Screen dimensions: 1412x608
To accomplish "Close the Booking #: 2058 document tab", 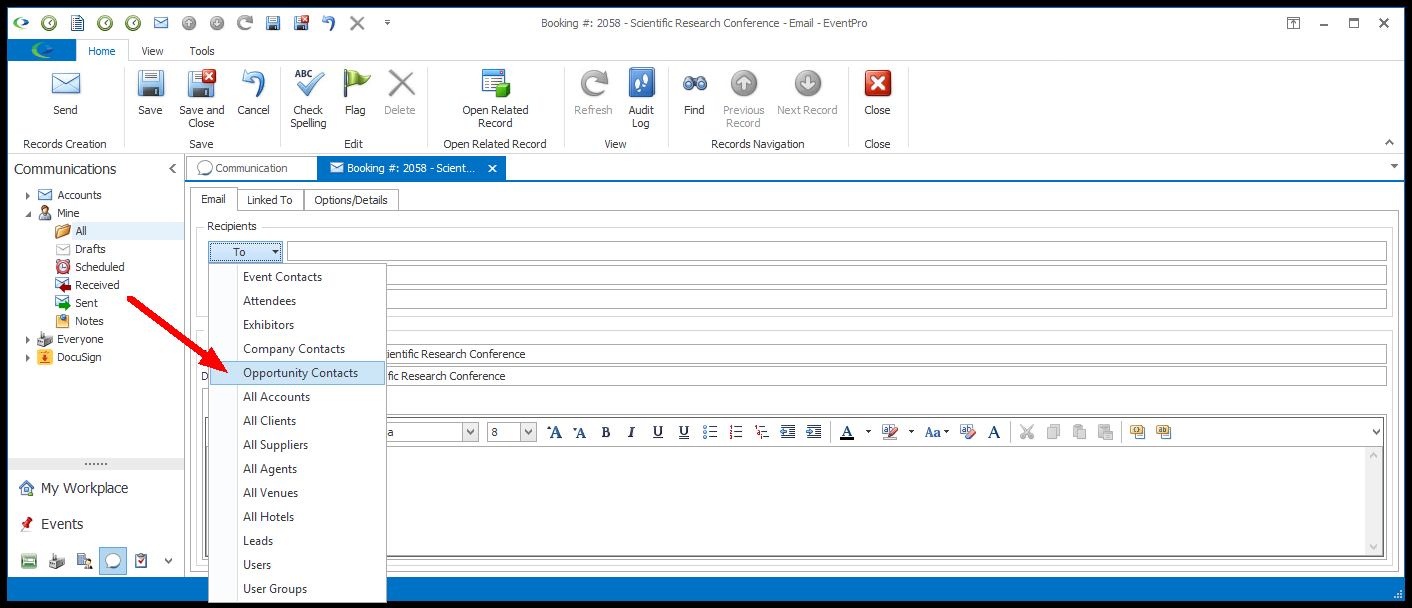I will point(492,168).
